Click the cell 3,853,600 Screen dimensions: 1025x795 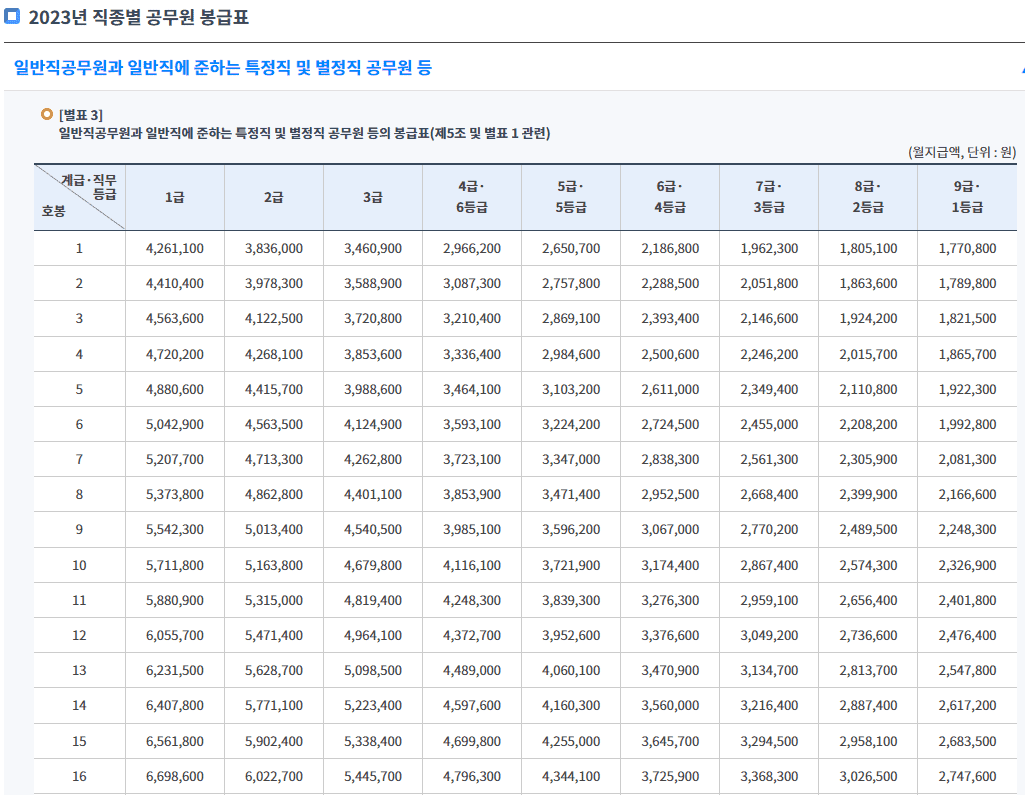coord(373,354)
